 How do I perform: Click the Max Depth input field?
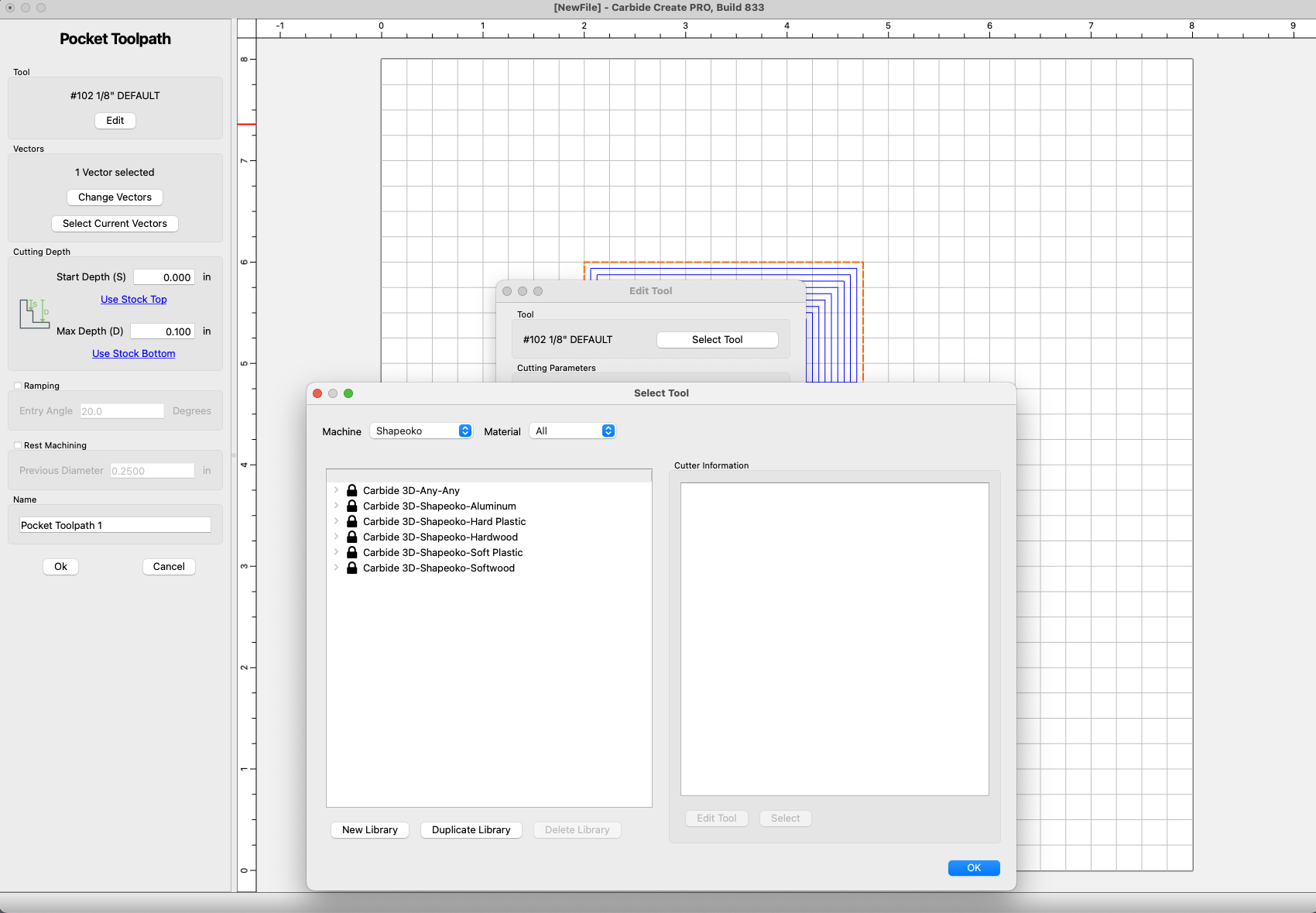point(163,331)
